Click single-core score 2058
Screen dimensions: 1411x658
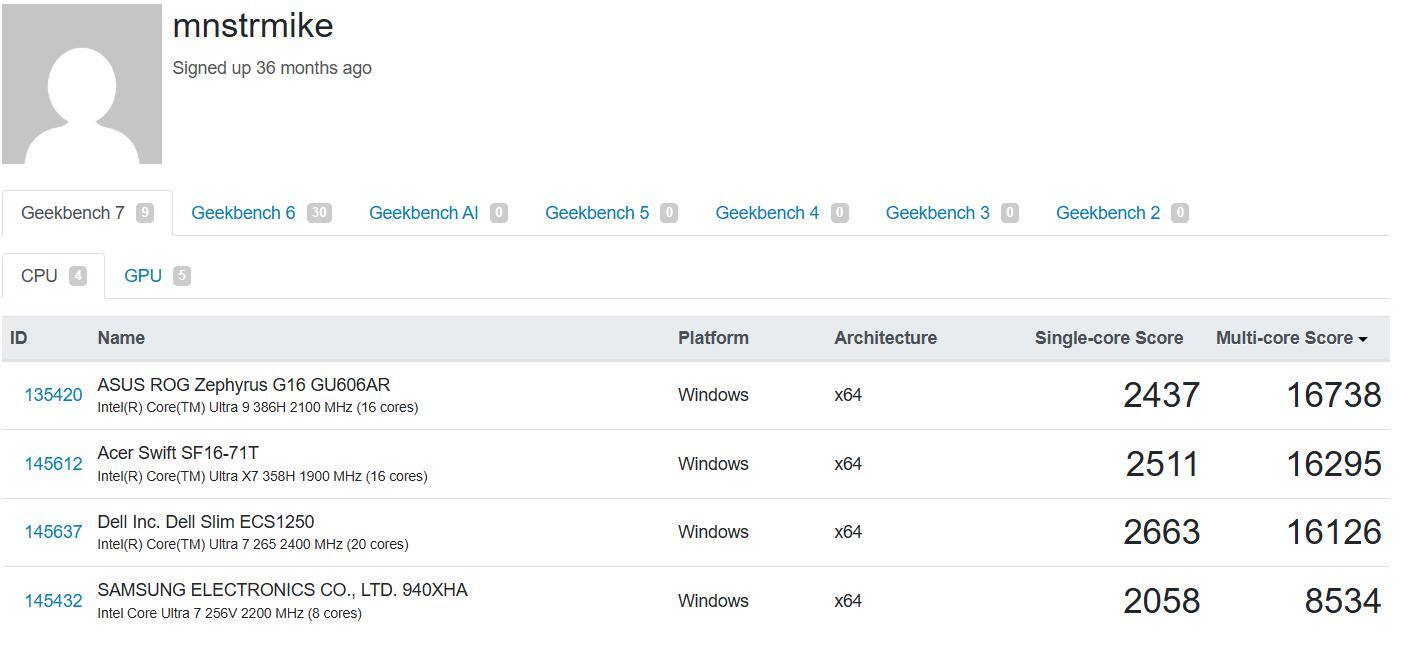[1161, 601]
